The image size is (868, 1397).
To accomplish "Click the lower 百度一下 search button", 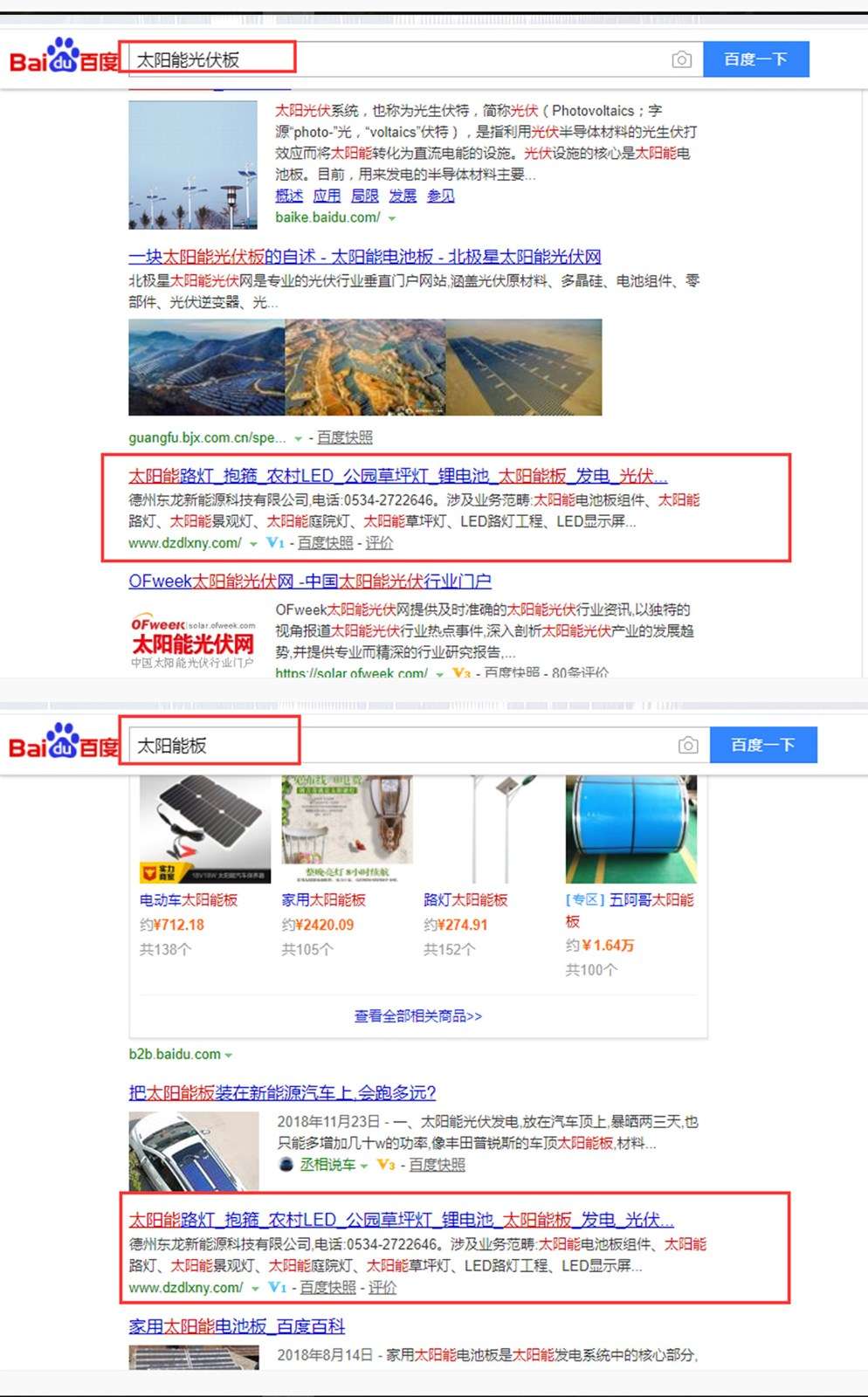I will click(x=763, y=745).
